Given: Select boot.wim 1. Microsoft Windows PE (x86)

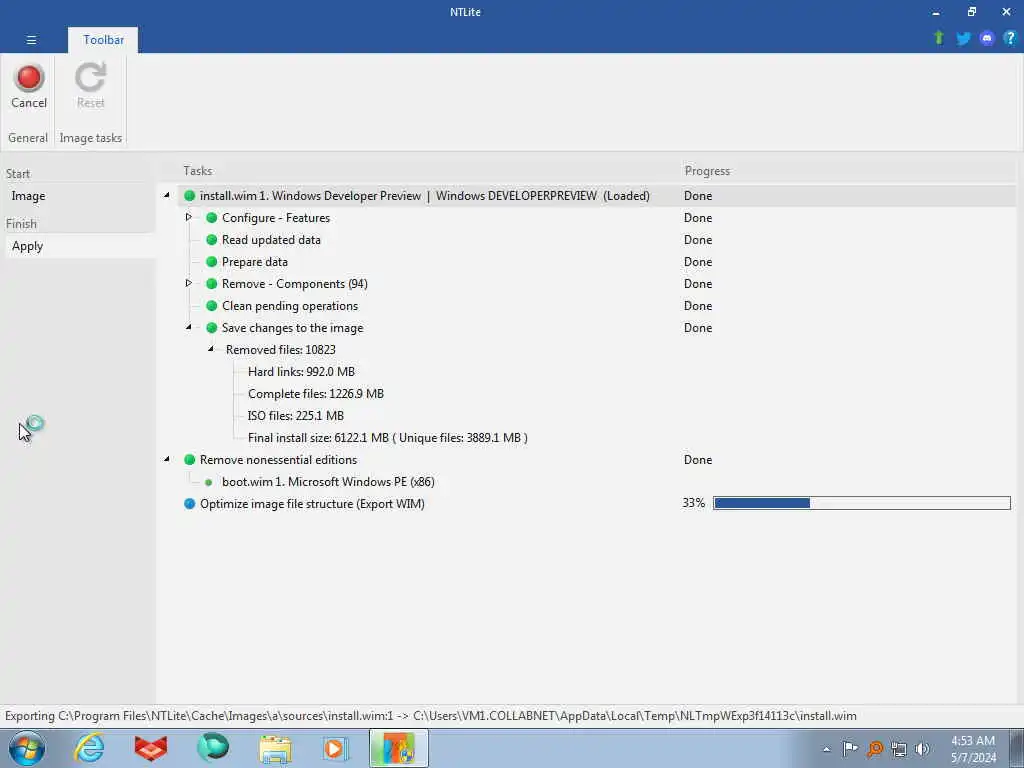Looking at the screenshot, I should coord(328,482).
